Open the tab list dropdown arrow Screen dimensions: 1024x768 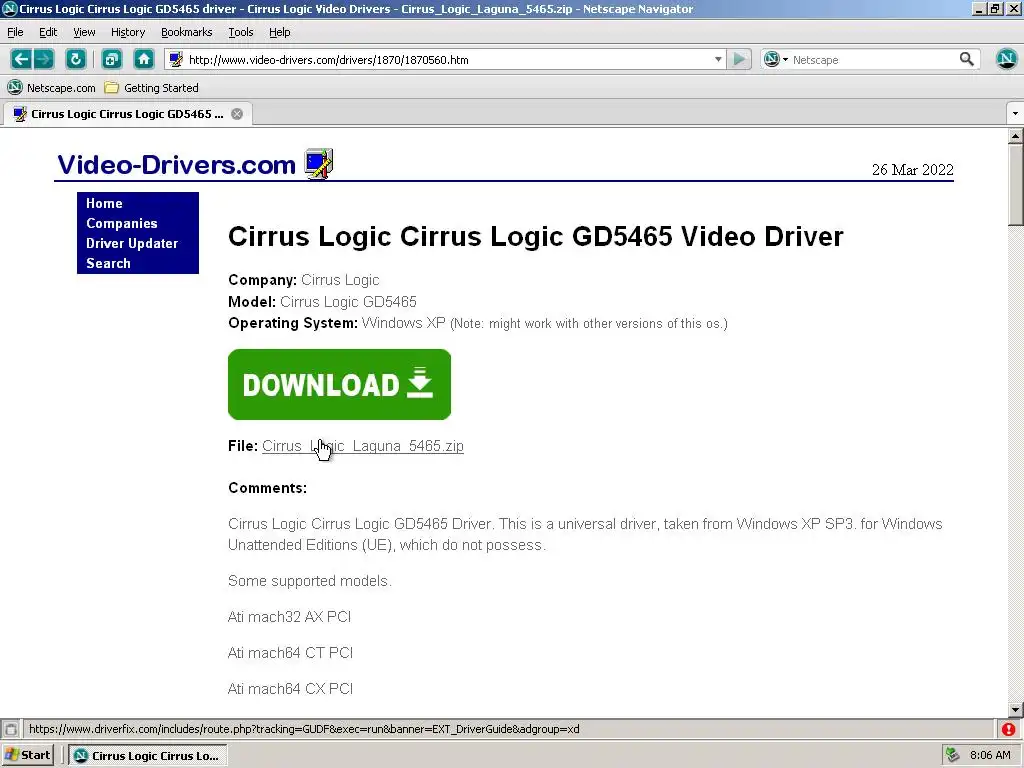coord(1015,114)
